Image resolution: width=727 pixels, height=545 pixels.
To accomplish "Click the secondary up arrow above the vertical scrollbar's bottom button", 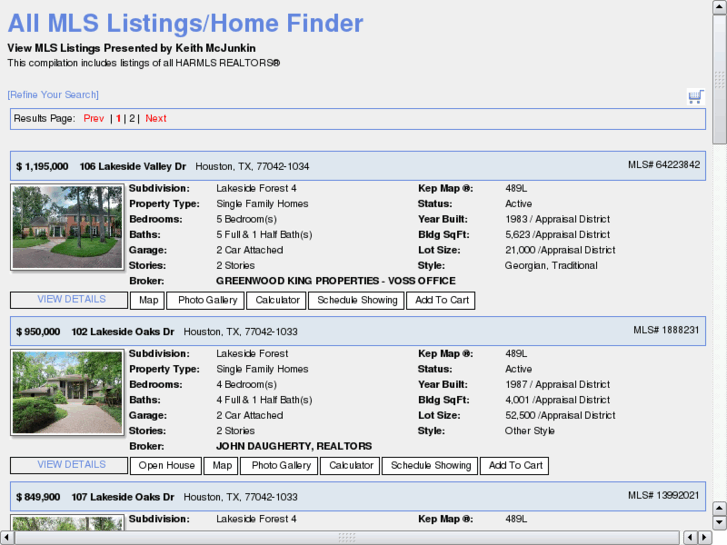I will pos(719,508).
